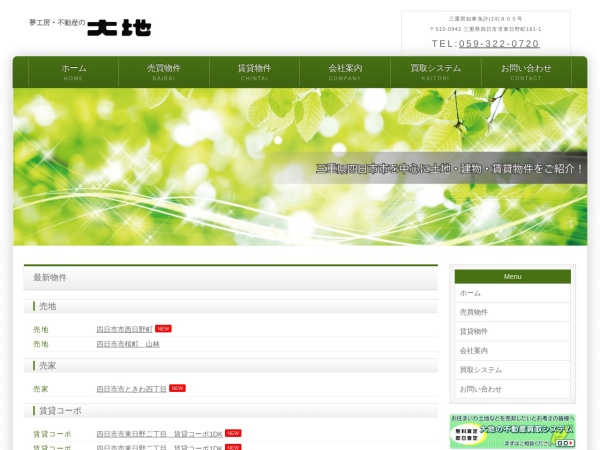Click the 大地の不動産買取システム banner

coord(512,431)
